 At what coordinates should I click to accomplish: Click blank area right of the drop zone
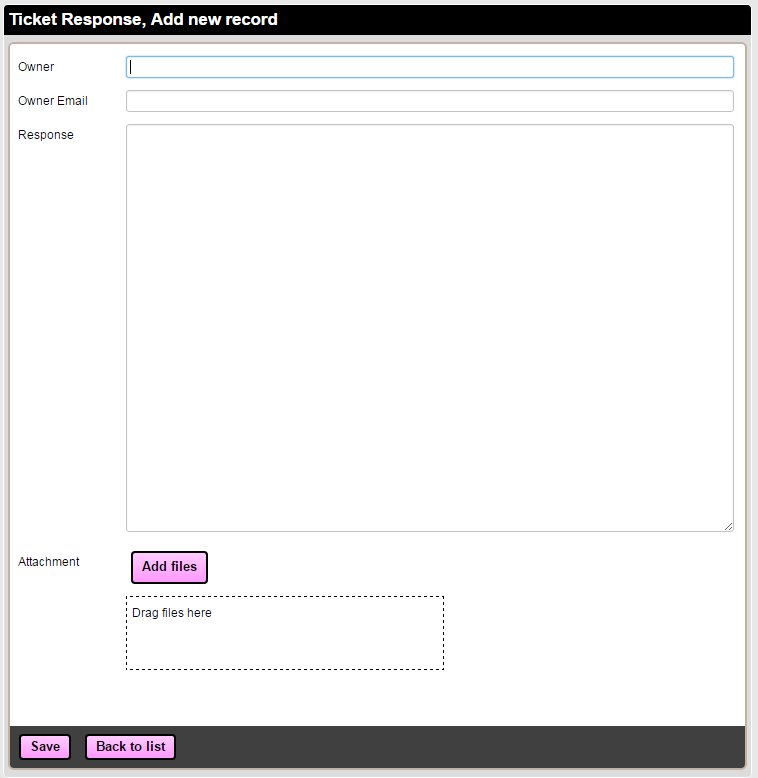pos(590,633)
